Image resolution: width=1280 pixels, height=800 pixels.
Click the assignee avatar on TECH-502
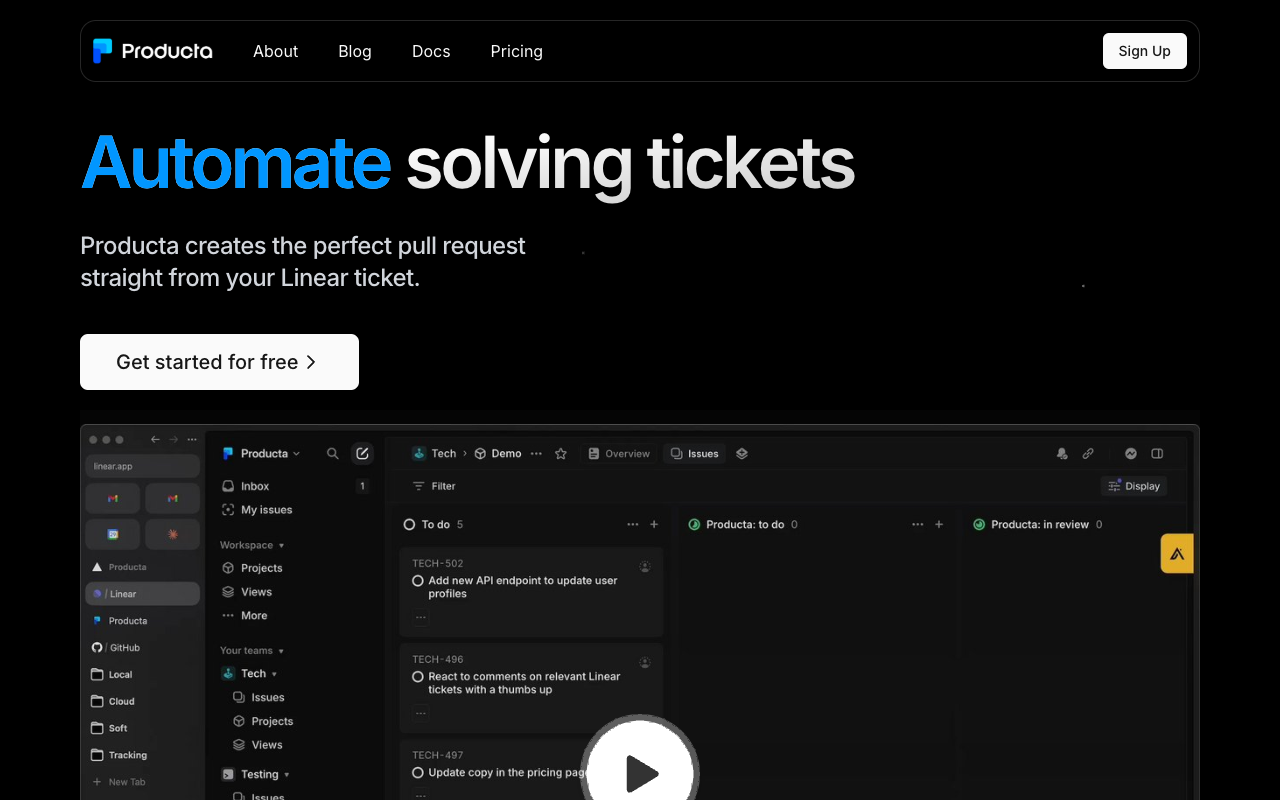tap(645, 566)
